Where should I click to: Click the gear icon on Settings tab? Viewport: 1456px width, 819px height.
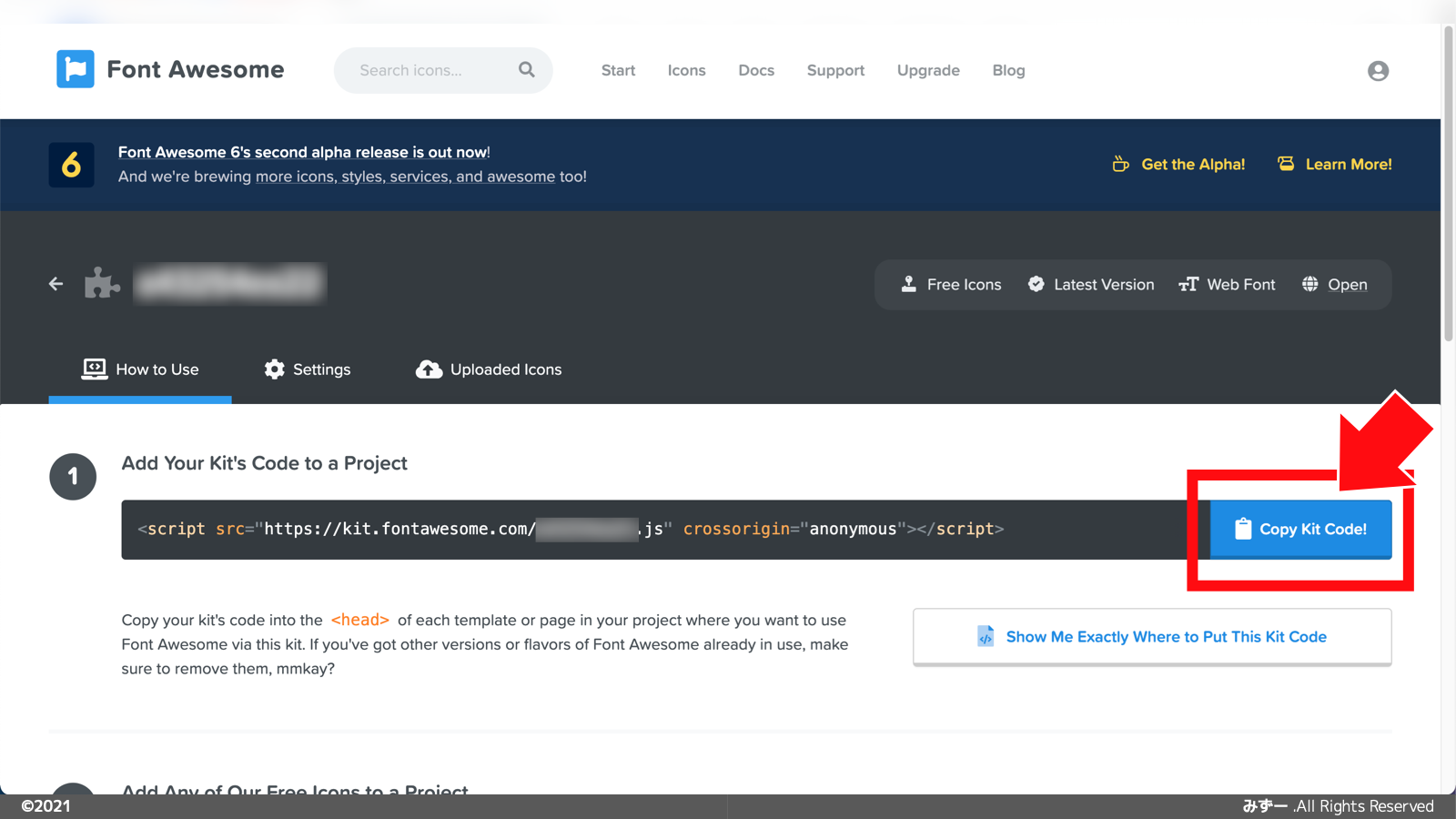click(274, 369)
